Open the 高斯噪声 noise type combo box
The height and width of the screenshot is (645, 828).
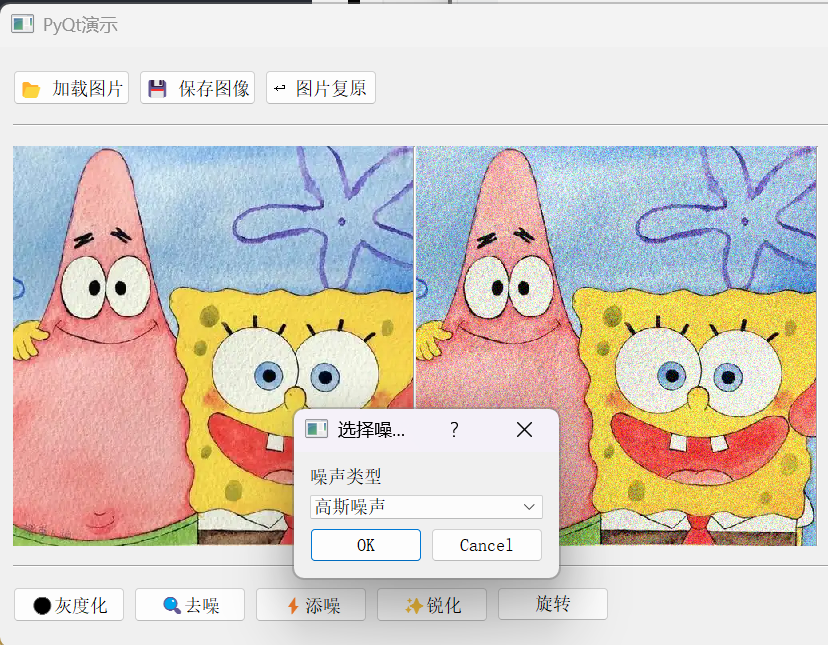coord(426,507)
